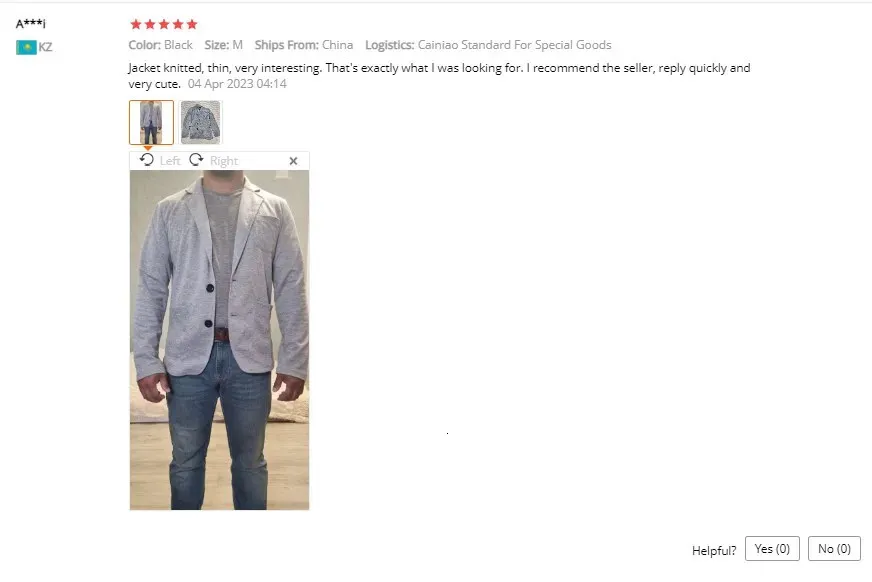
Task: Click the fifth red rating star
Action: coord(192,24)
